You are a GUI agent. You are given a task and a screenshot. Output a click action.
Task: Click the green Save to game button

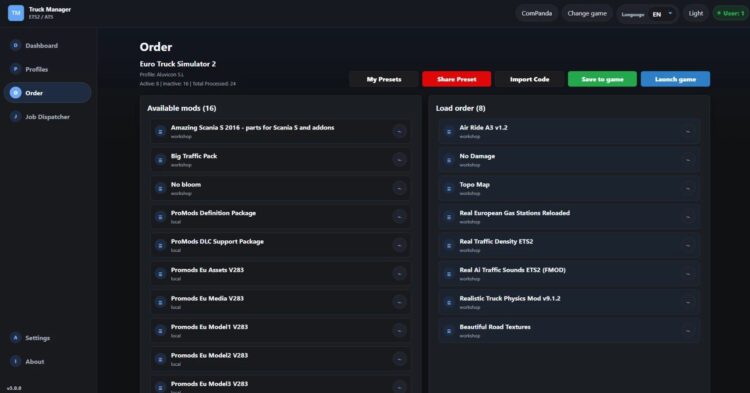[602, 79]
